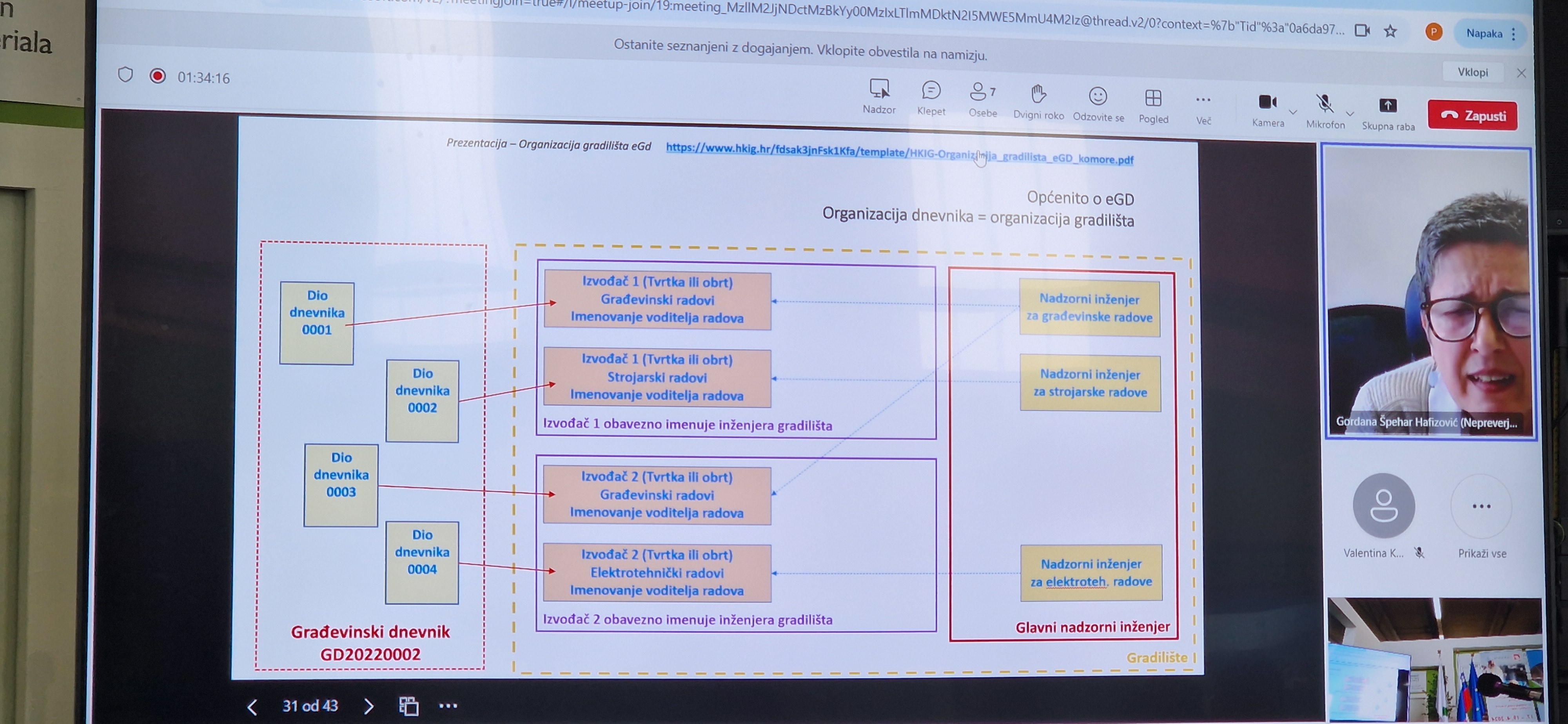This screenshot has width=1568, height=724.
Task: Advance to the next slide
Action: [x=368, y=706]
